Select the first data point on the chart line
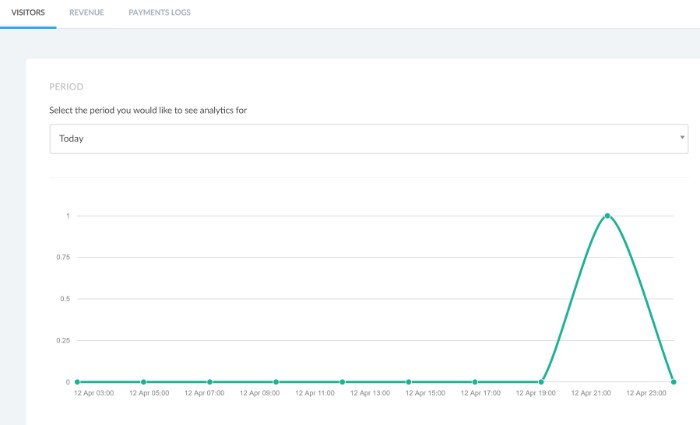This screenshot has width=700, height=425. click(77, 382)
